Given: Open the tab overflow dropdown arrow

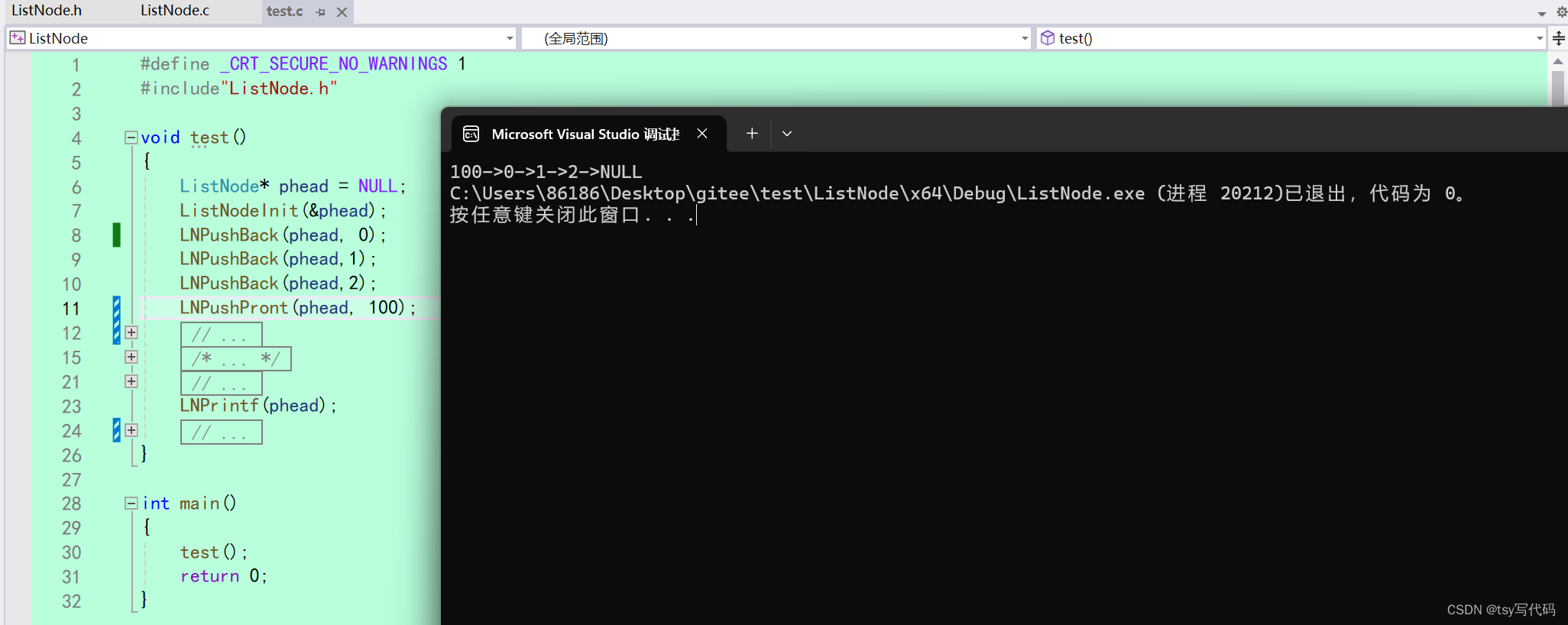Looking at the screenshot, I should [x=1542, y=14].
